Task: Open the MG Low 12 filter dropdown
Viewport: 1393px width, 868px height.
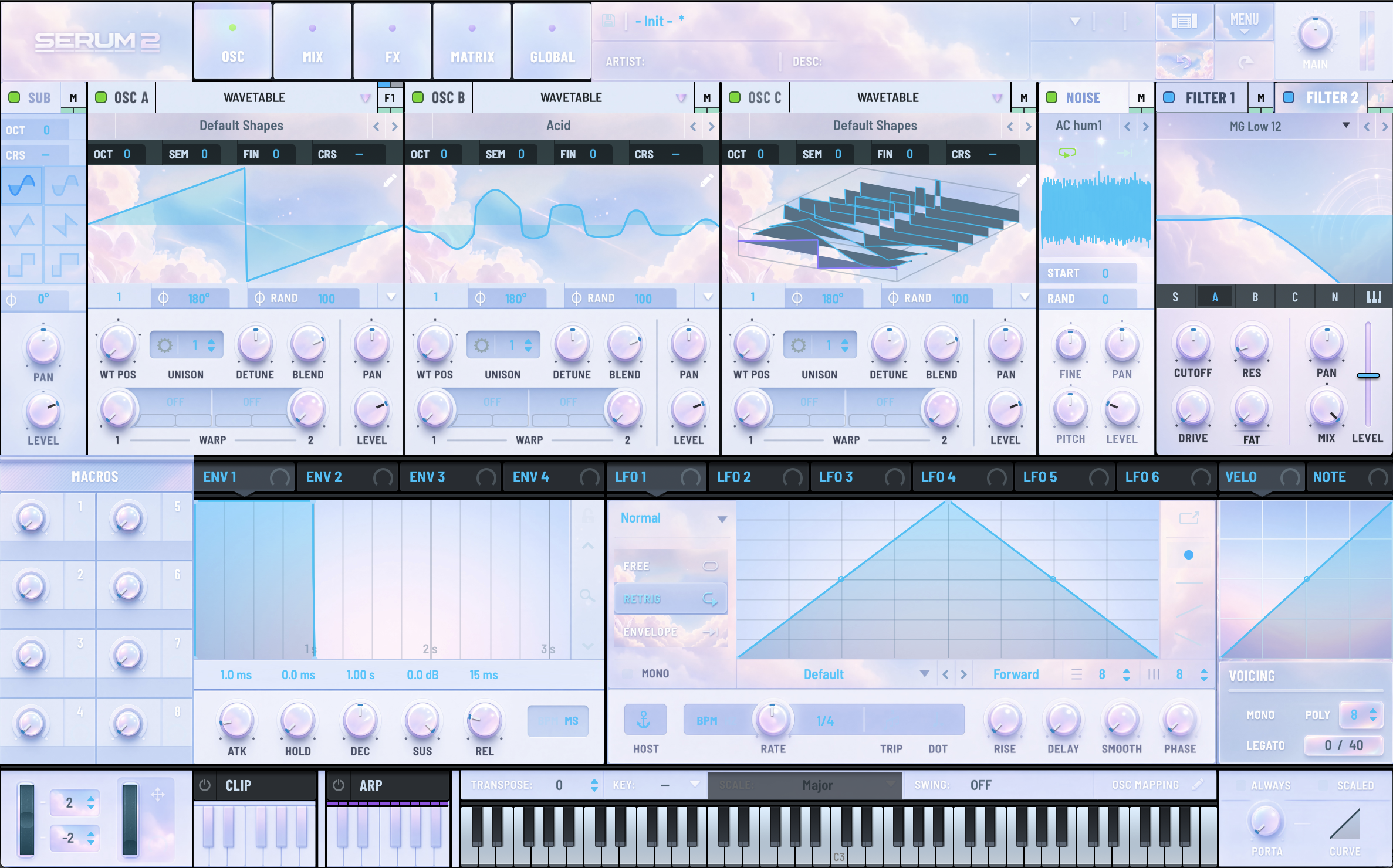Action: tap(1257, 126)
